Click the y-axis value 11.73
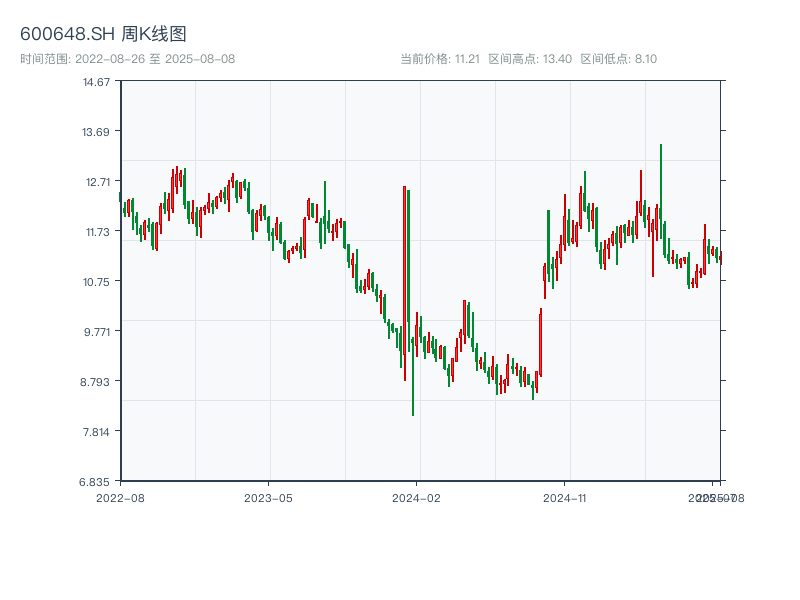 pyautogui.click(x=97, y=232)
